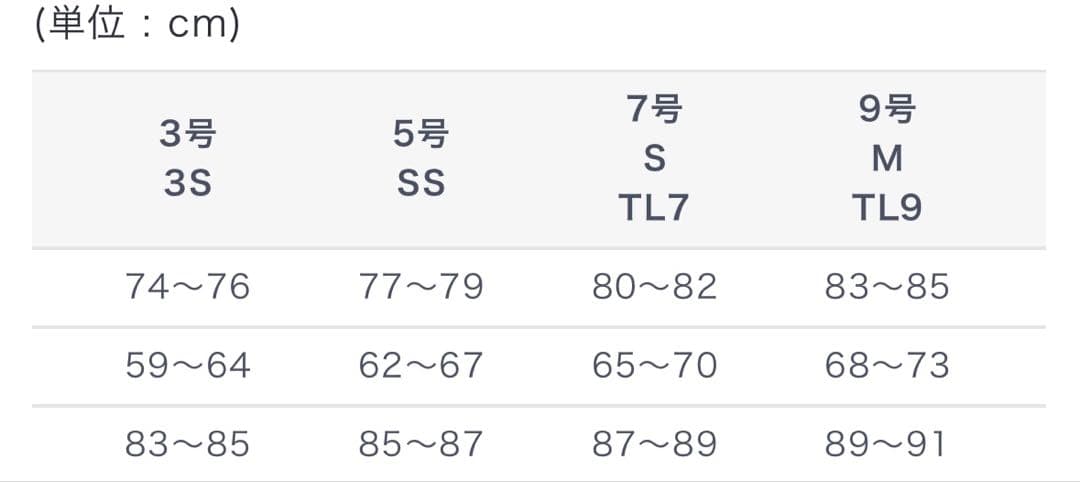Image resolution: width=1080 pixels, height=482 pixels.
Task: Select 83~85 in the 3号 column
Action: pyautogui.click(x=188, y=444)
